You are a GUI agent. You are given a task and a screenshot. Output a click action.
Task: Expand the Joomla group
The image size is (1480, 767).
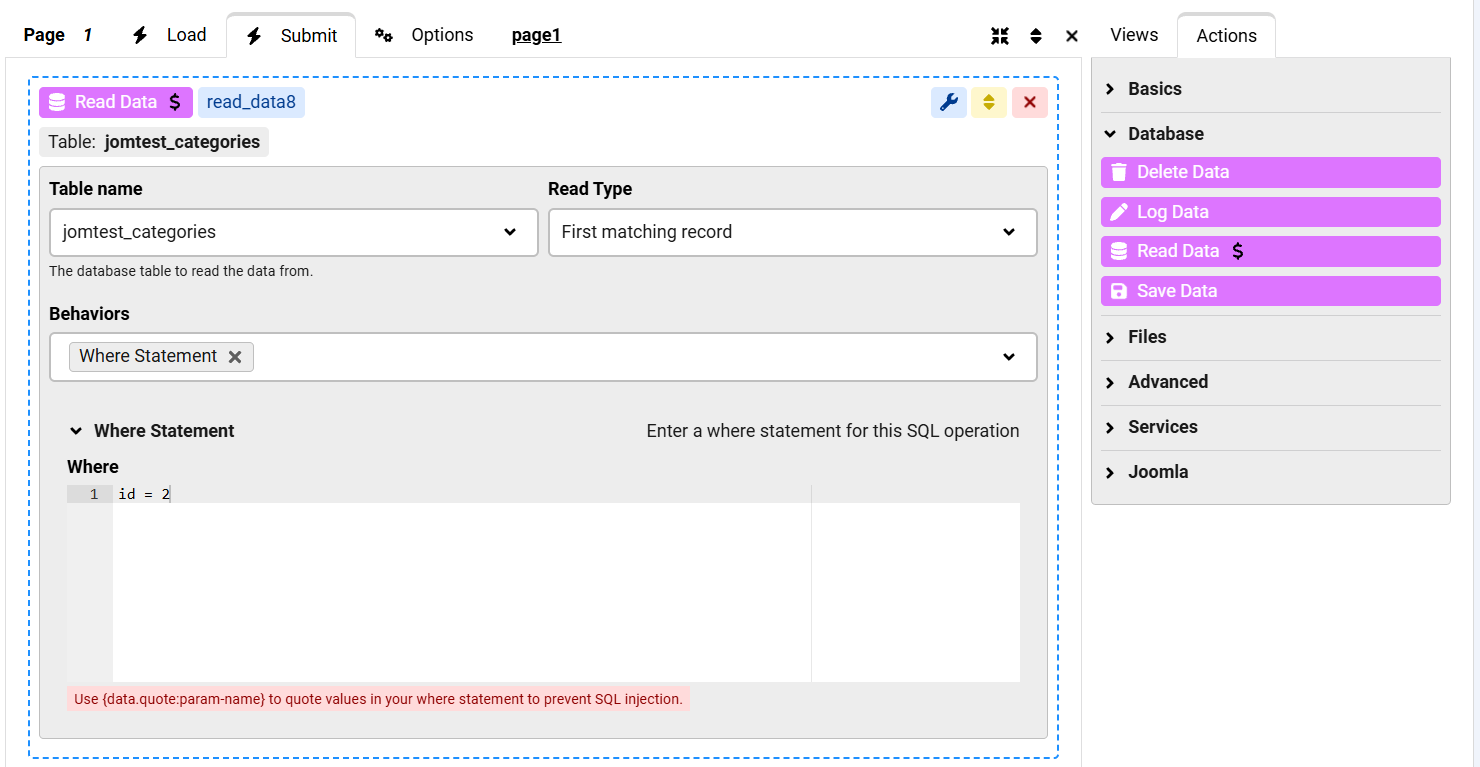[x=1270, y=472]
